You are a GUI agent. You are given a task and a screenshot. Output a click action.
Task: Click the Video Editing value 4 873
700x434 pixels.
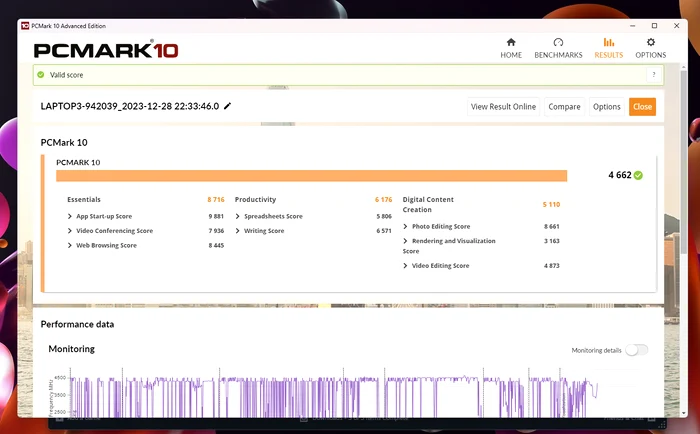[552, 266]
